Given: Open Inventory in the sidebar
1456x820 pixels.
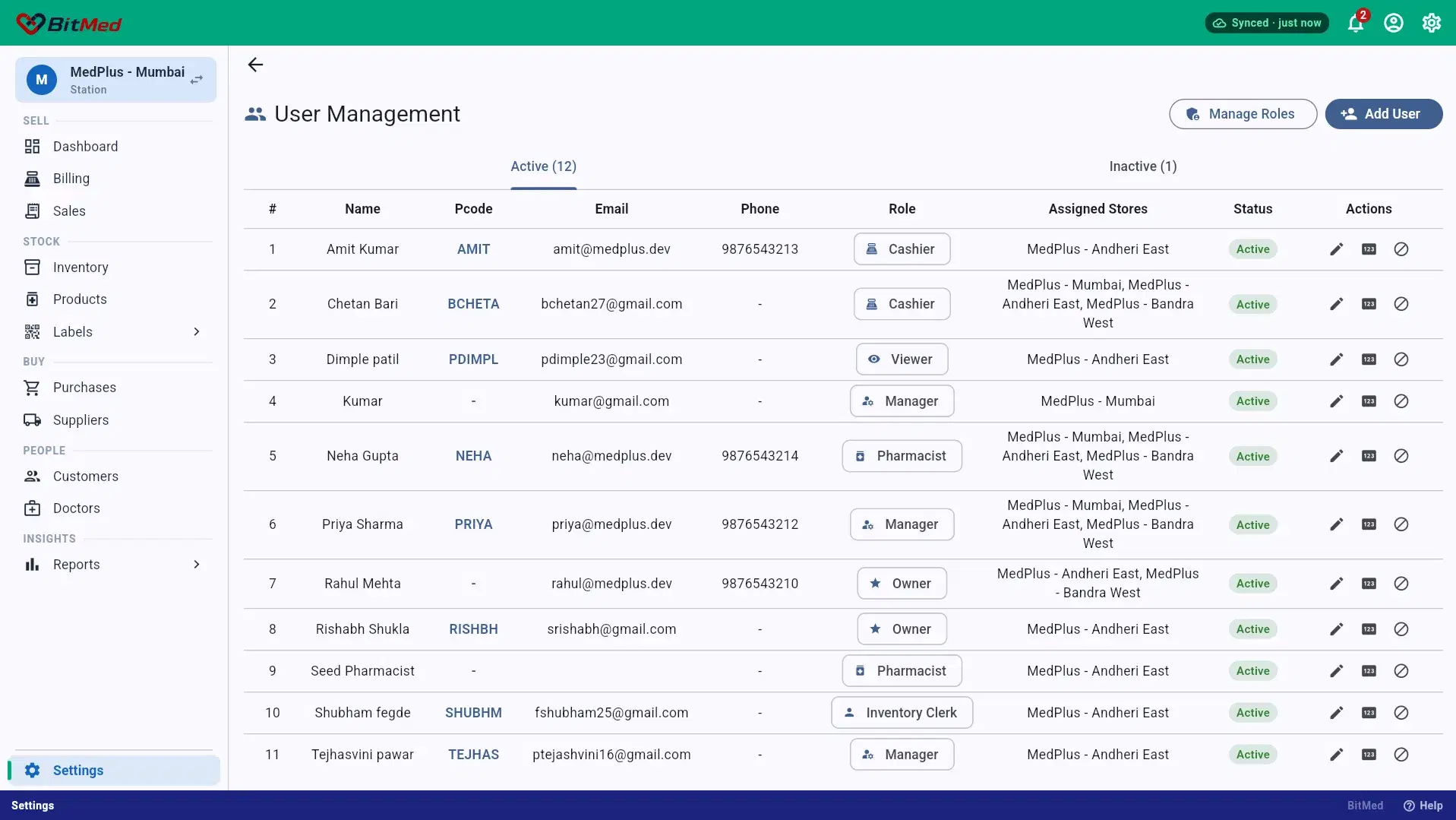Looking at the screenshot, I should [115, 268].
